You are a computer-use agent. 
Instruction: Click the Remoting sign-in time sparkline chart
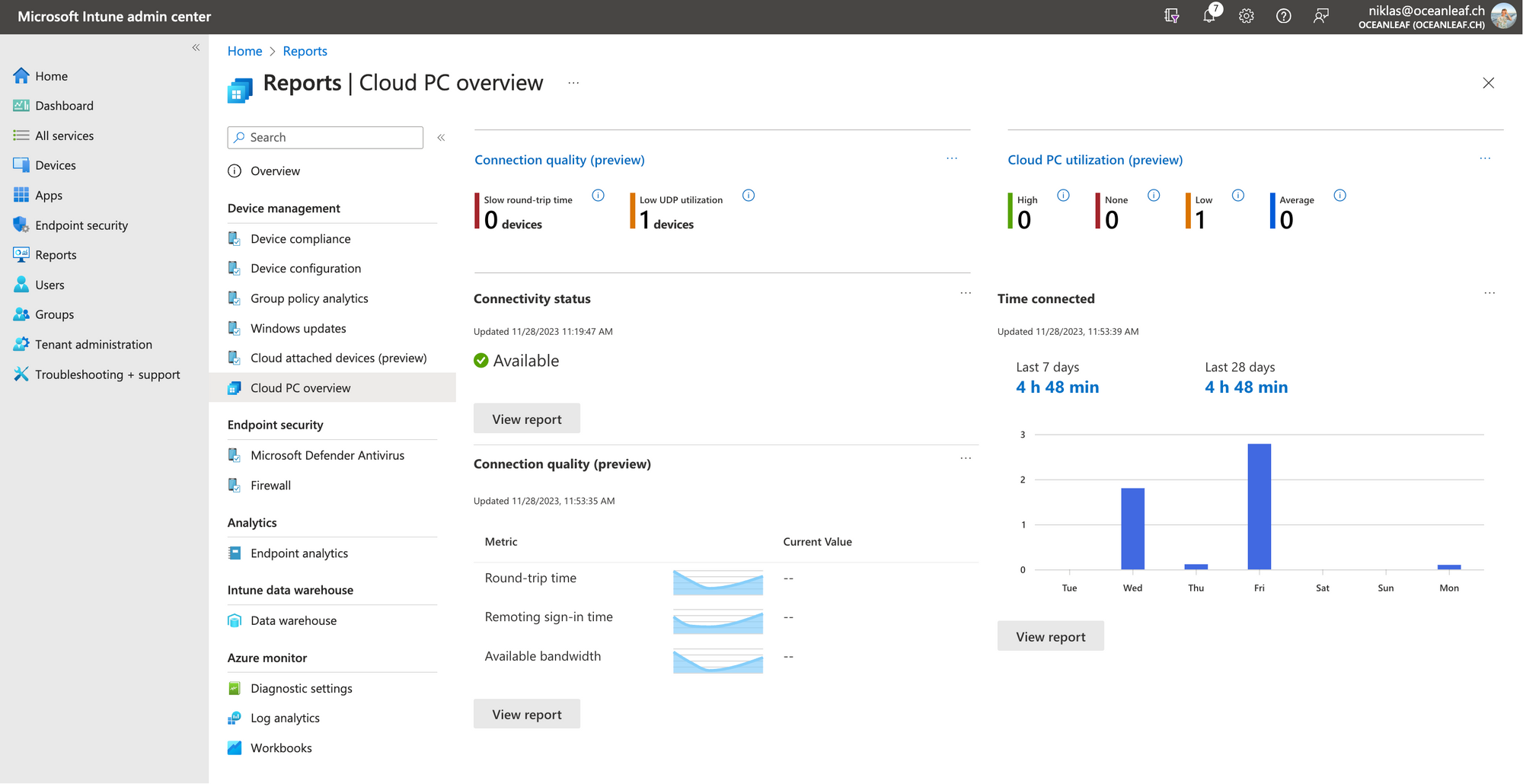coord(718,621)
